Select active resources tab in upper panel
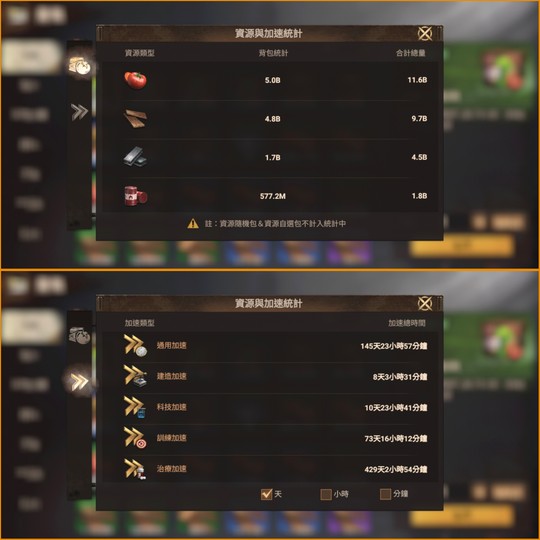Image resolution: width=540 pixels, height=540 pixels. click(80, 66)
